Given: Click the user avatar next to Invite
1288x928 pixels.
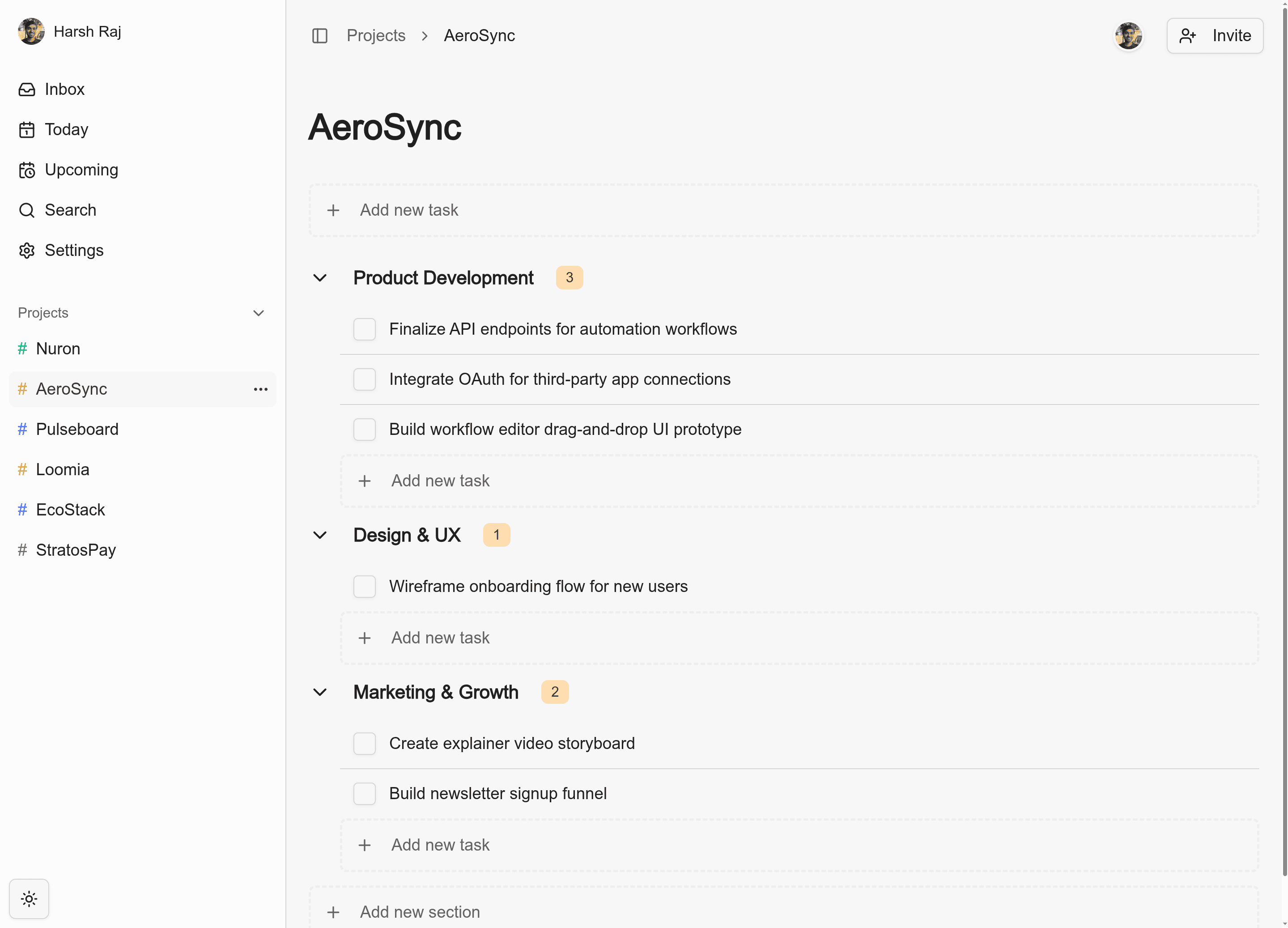Looking at the screenshot, I should tap(1128, 36).
